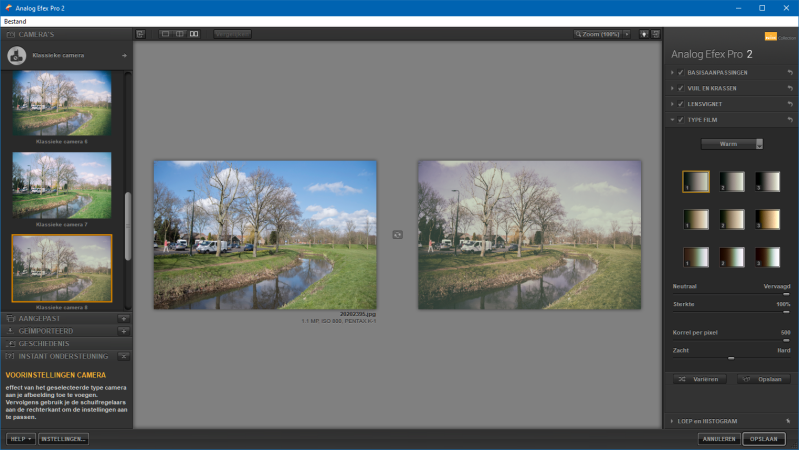Change preview background brightness lightbulb

click(644, 34)
